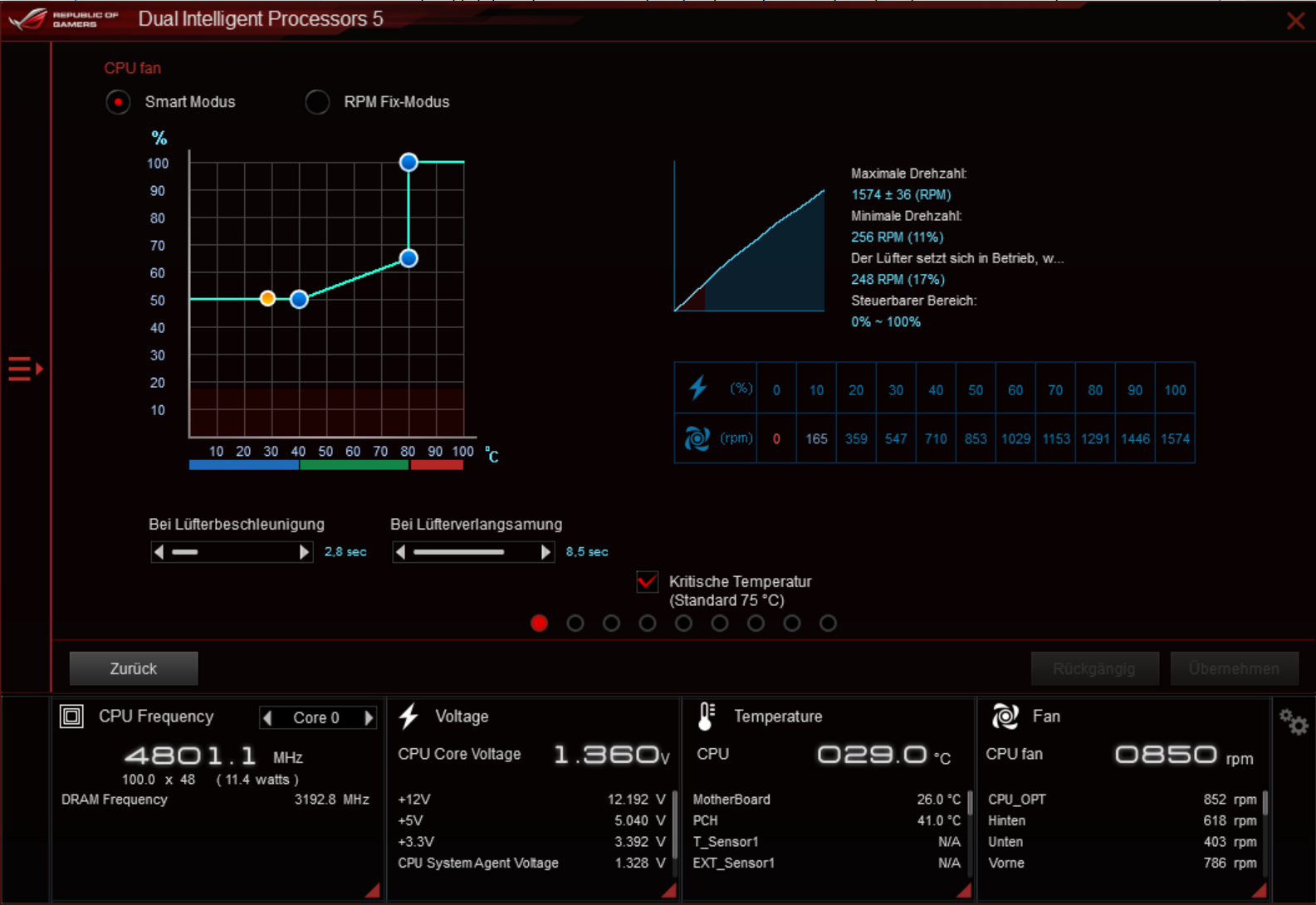The width and height of the screenshot is (1316, 905).
Task: Close the Dual Intelligent Processors window
Action: tap(1295, 21)
